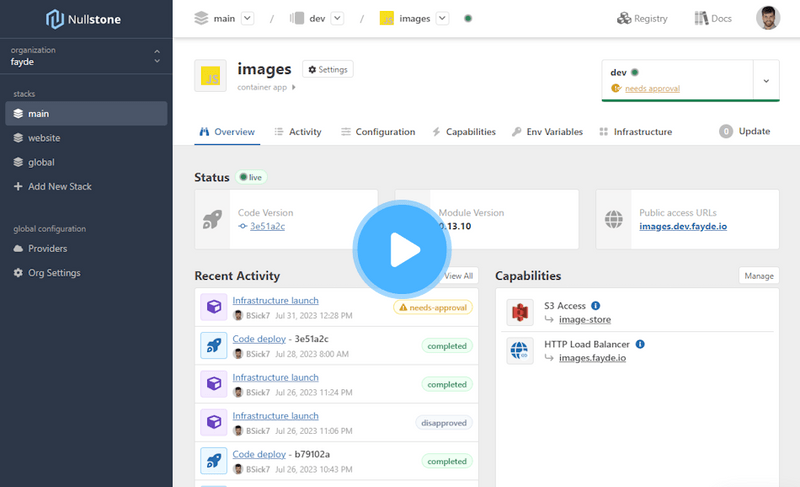Click rocket icon of 3e51a2c deploy
Image resolution: width=800 pixels, height=487 pixels.
click(x=214, y=346)
